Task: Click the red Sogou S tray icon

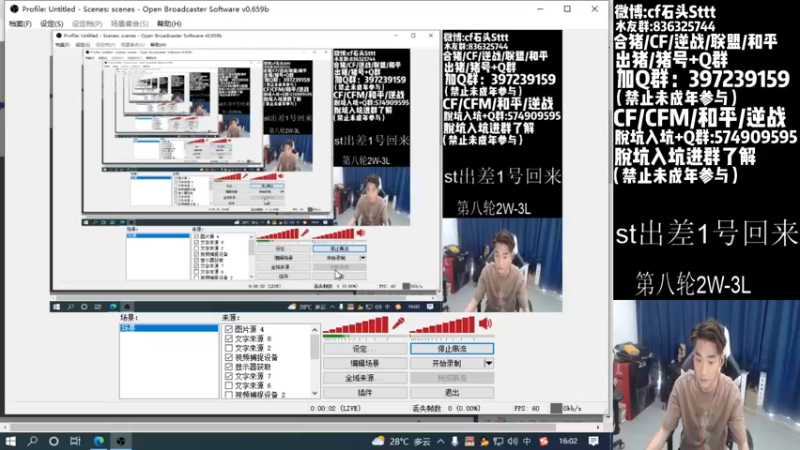Action: click(x=544, y=441)
